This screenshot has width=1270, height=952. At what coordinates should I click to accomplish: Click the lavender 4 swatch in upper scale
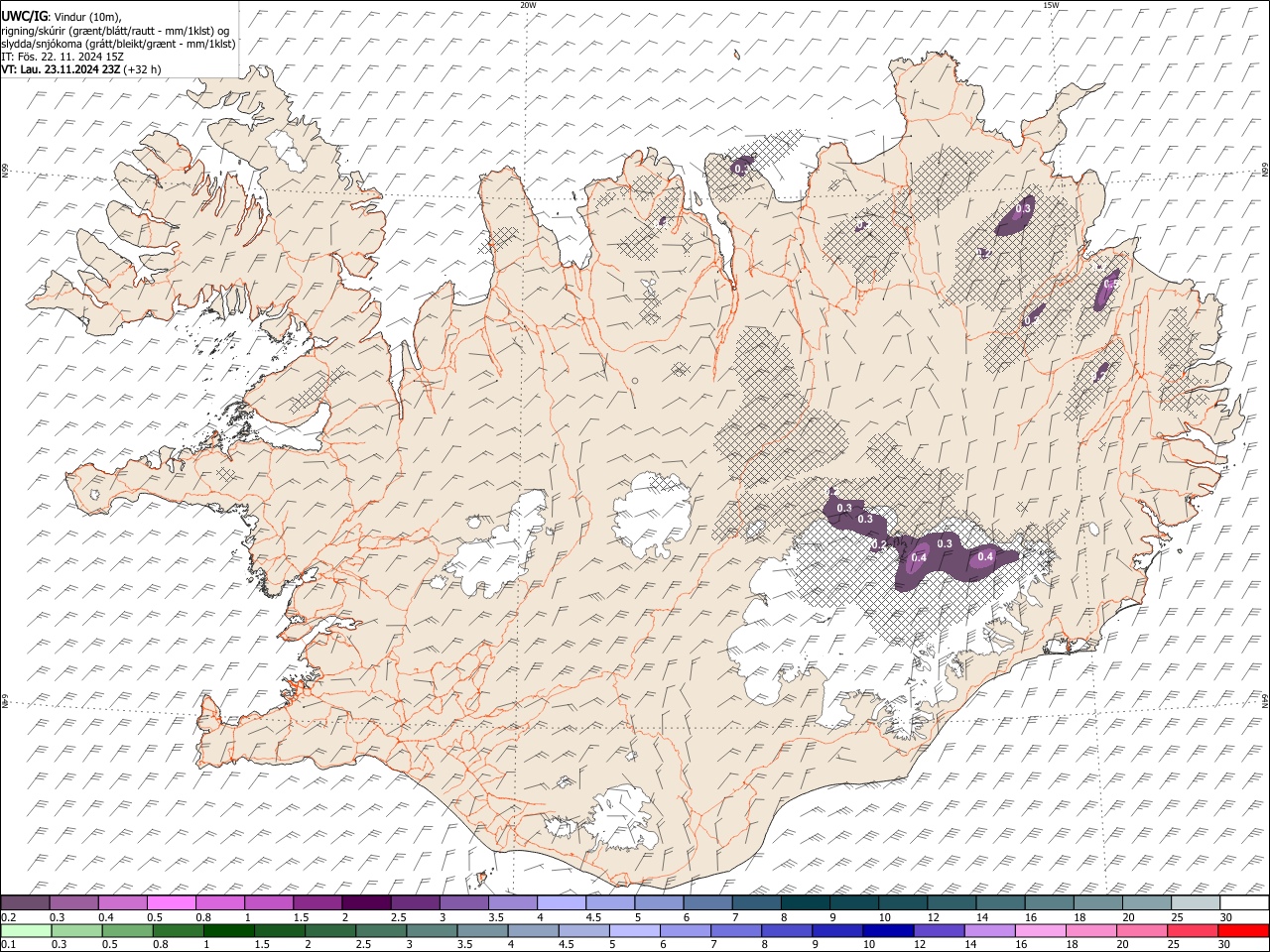pos(561,903)
